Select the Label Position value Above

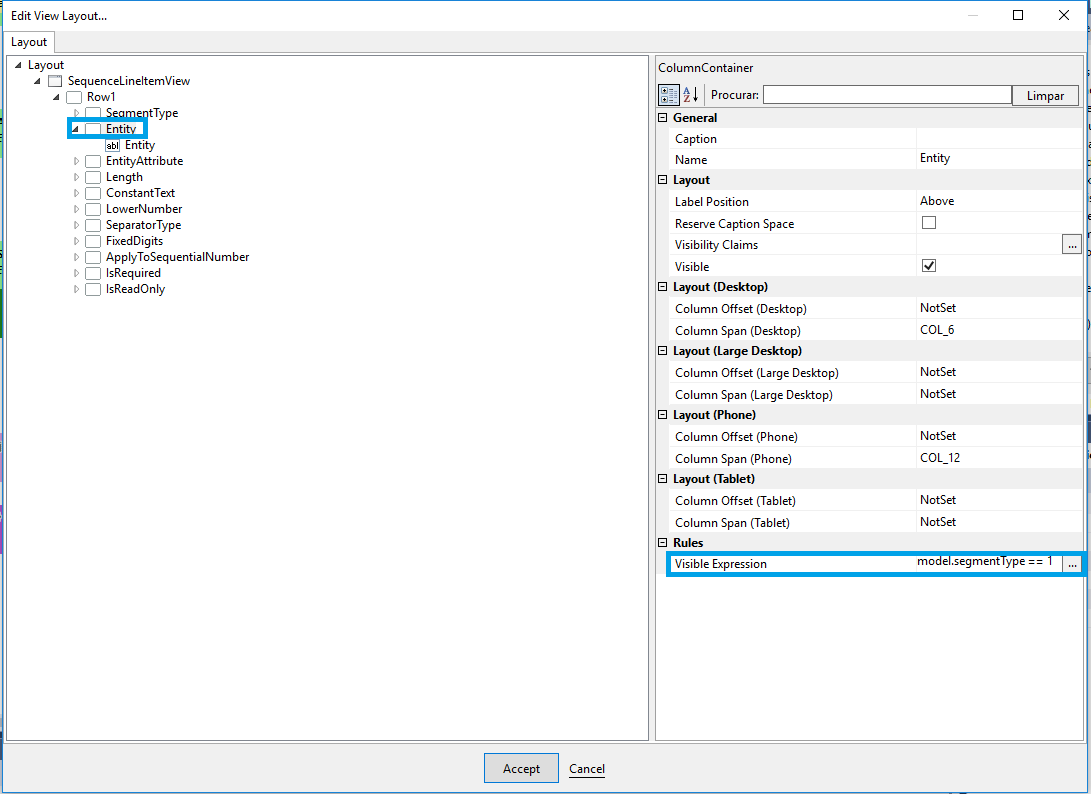tap(937, 201)
